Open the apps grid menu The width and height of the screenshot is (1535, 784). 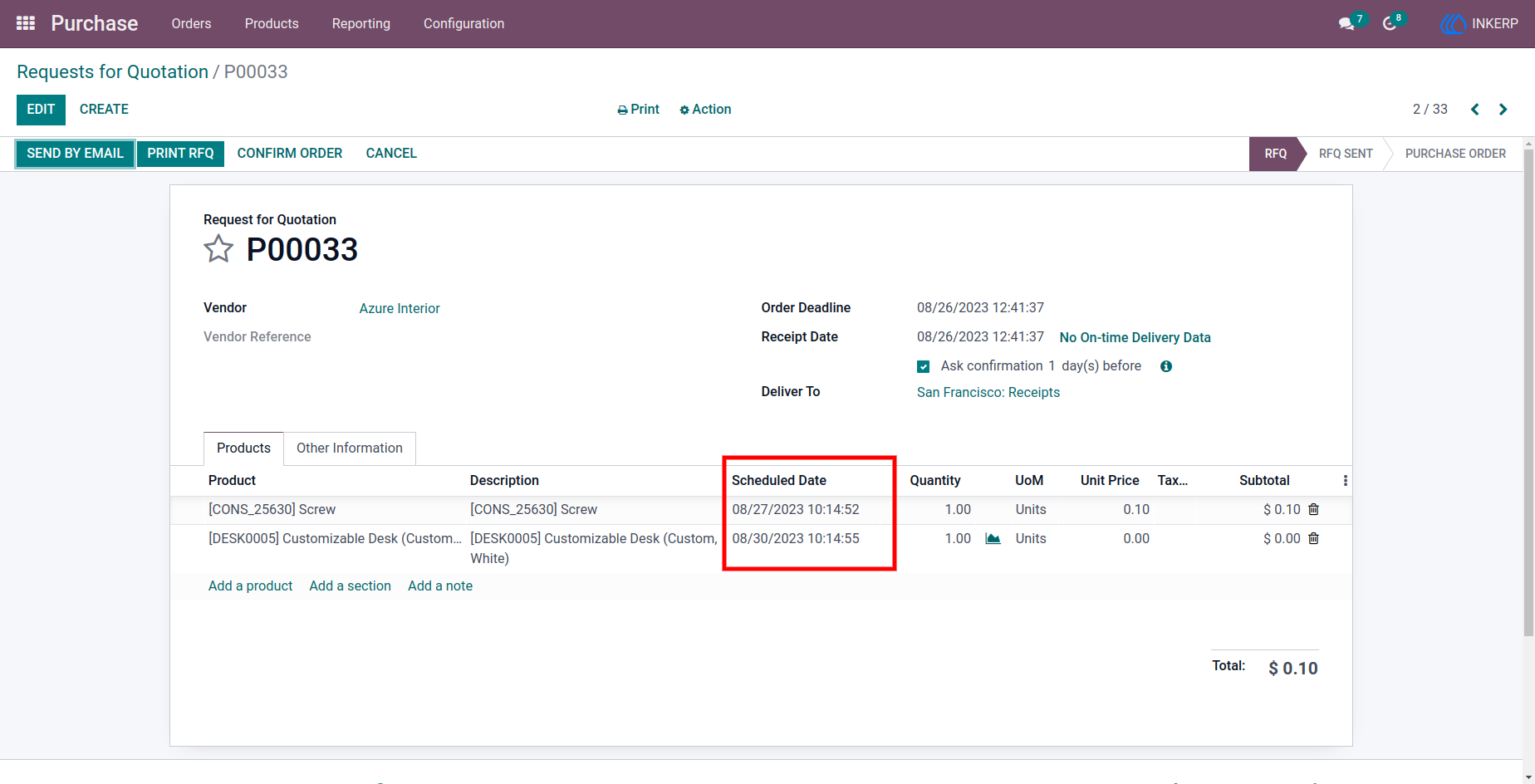pos(26,23)
